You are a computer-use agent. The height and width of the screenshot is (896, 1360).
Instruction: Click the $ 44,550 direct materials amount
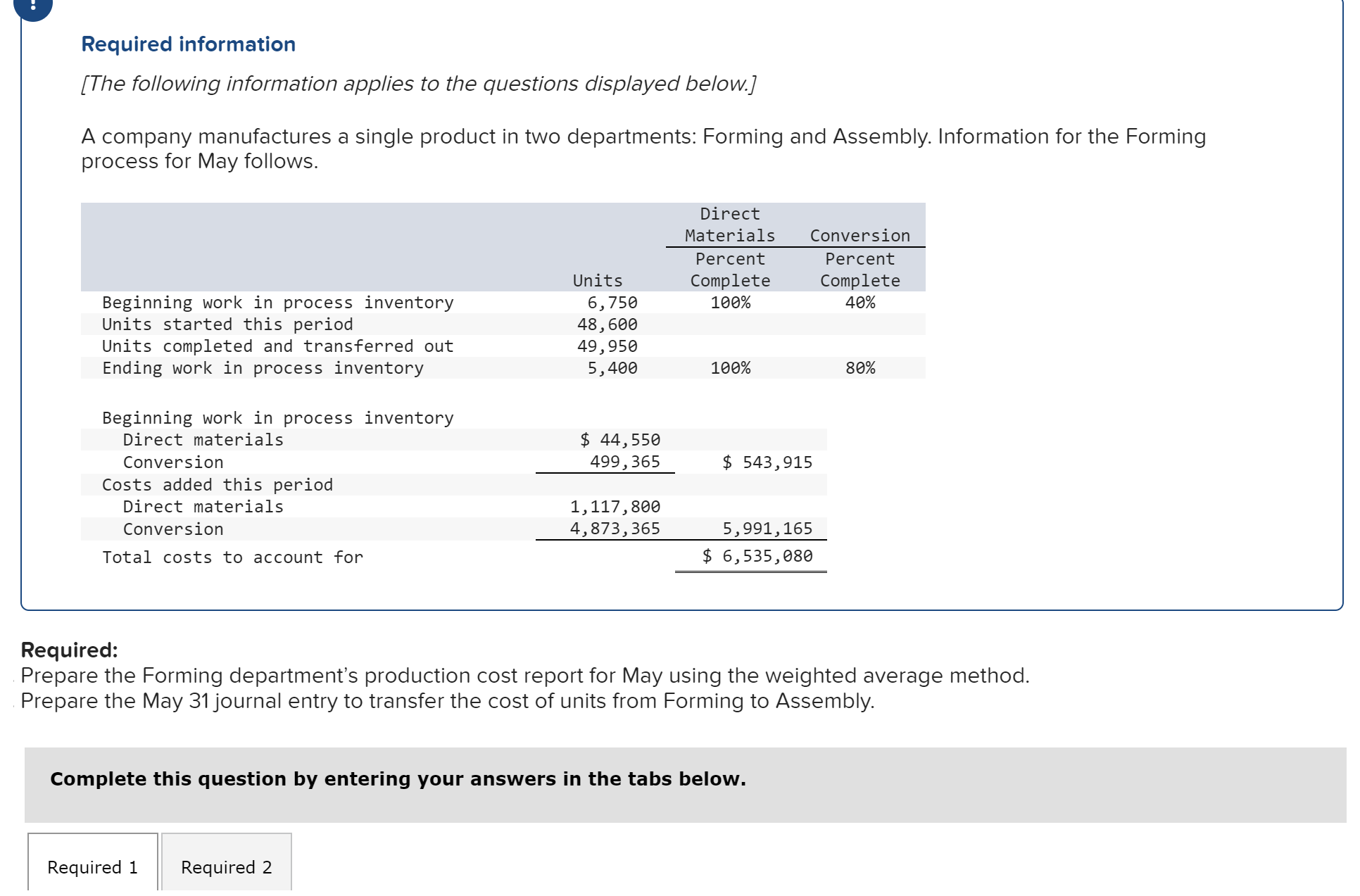pos(620,439)
